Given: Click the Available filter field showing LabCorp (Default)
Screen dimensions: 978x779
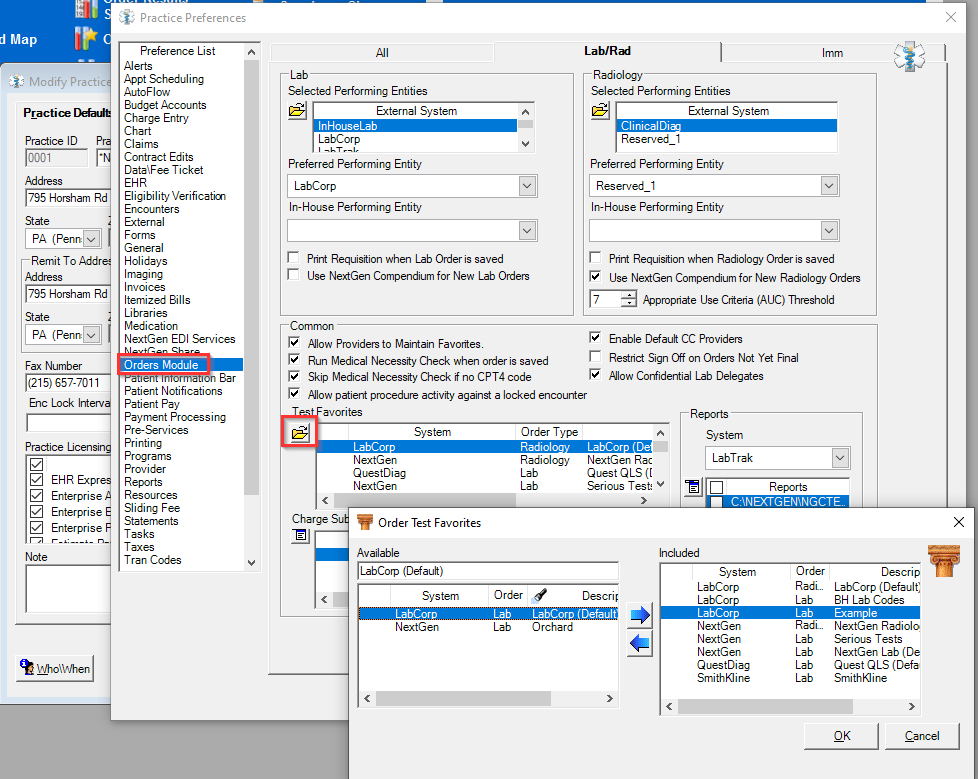Looking at the screenshot, I should (x=488, y=571).
